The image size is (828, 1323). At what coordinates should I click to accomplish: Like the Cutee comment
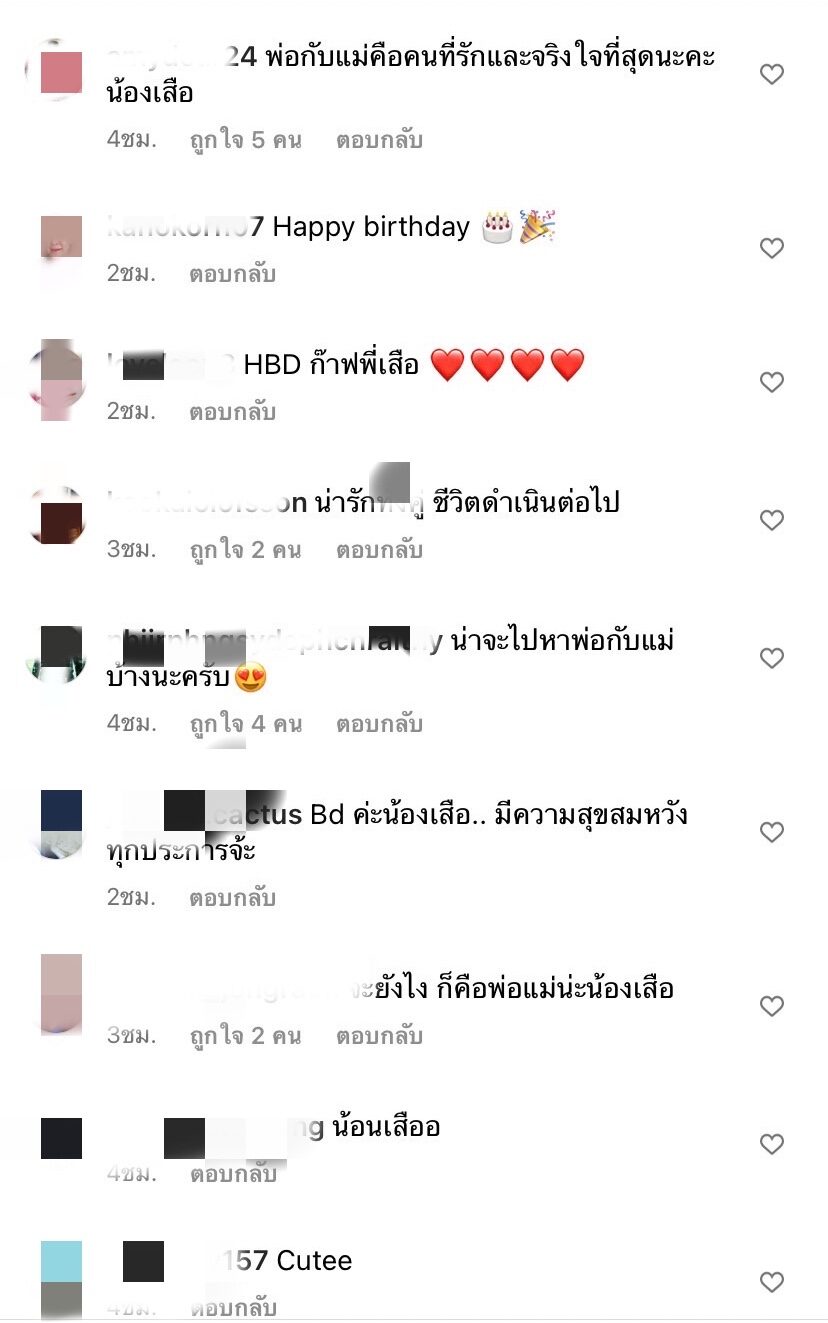(771, 1282)
